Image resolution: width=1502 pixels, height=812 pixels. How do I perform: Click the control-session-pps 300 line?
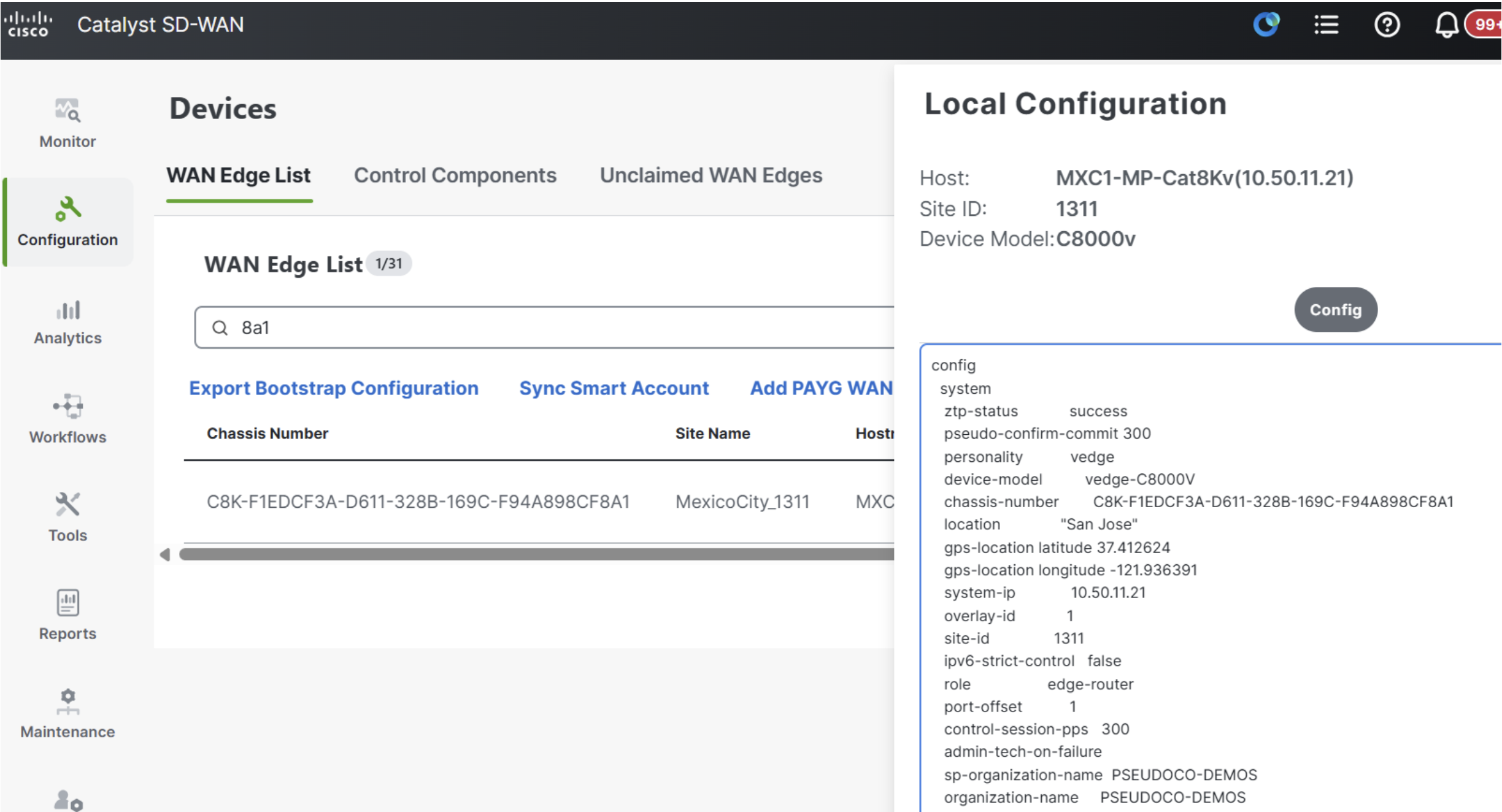[x=1036, y=729]
